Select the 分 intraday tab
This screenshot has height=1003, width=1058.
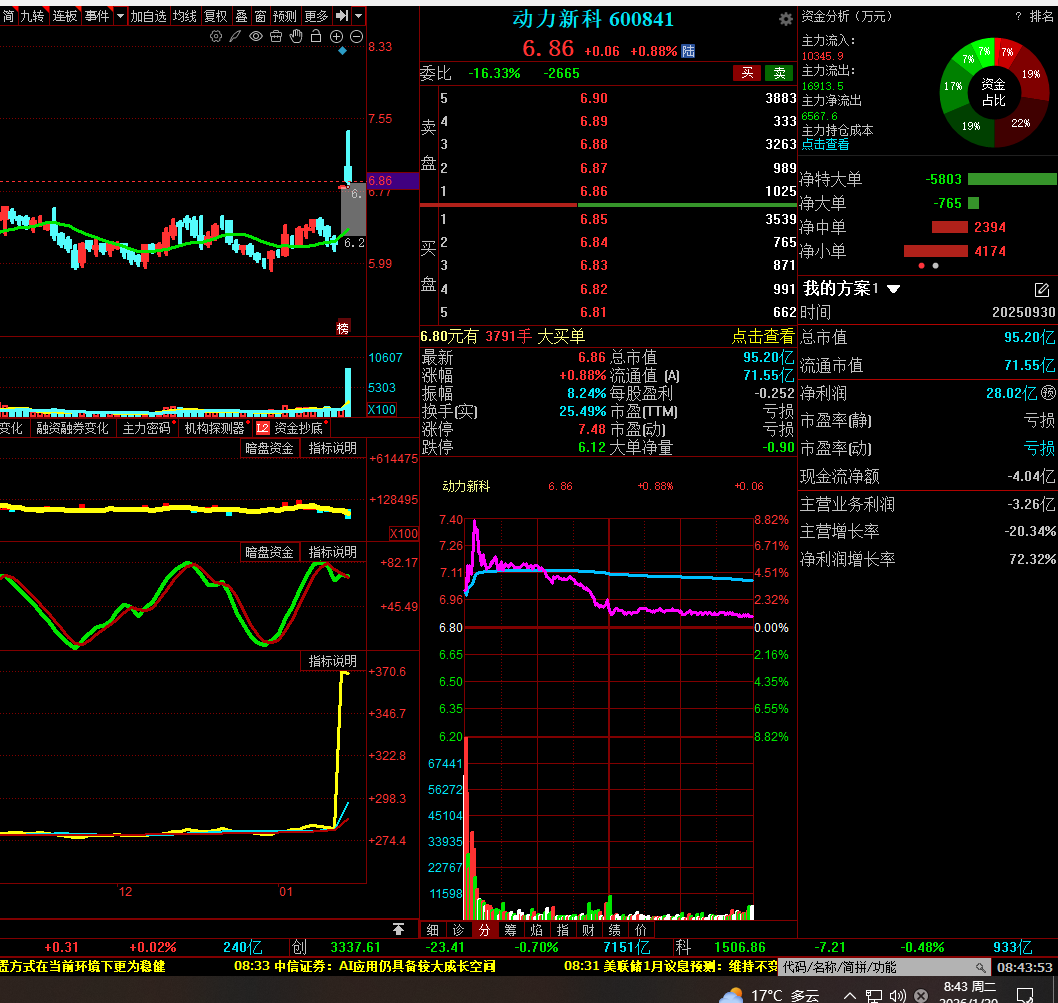tap(484, 930)
